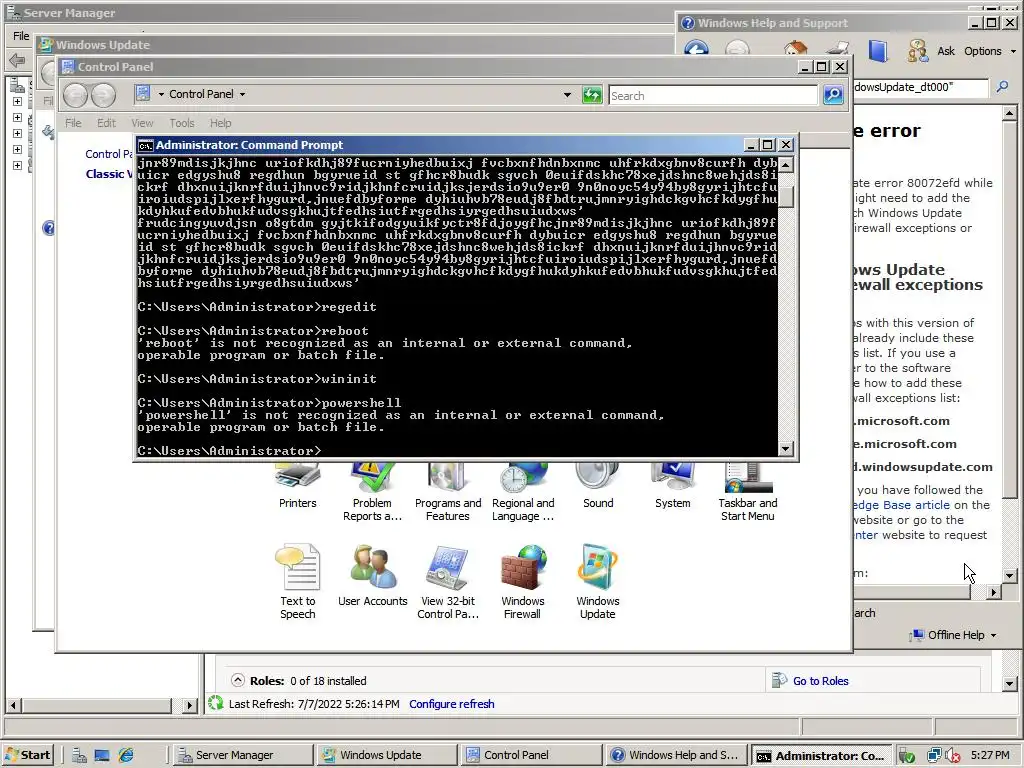Click the green refresh button in Control Panel
This screenshot has height=768, width=1024.
point(592,95)
